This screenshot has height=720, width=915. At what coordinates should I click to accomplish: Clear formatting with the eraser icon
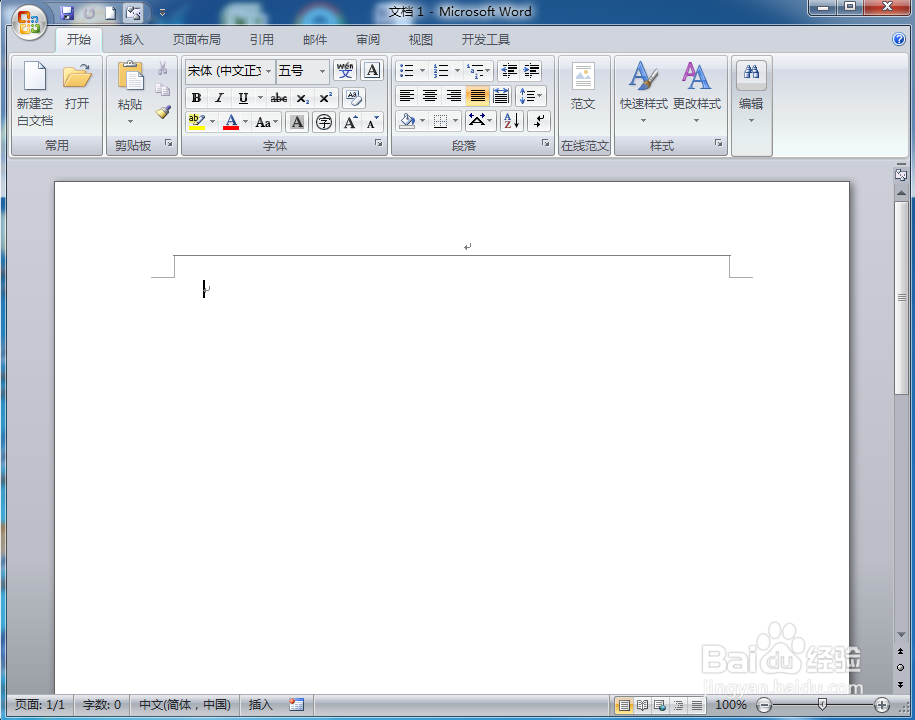tap(354, 97)
